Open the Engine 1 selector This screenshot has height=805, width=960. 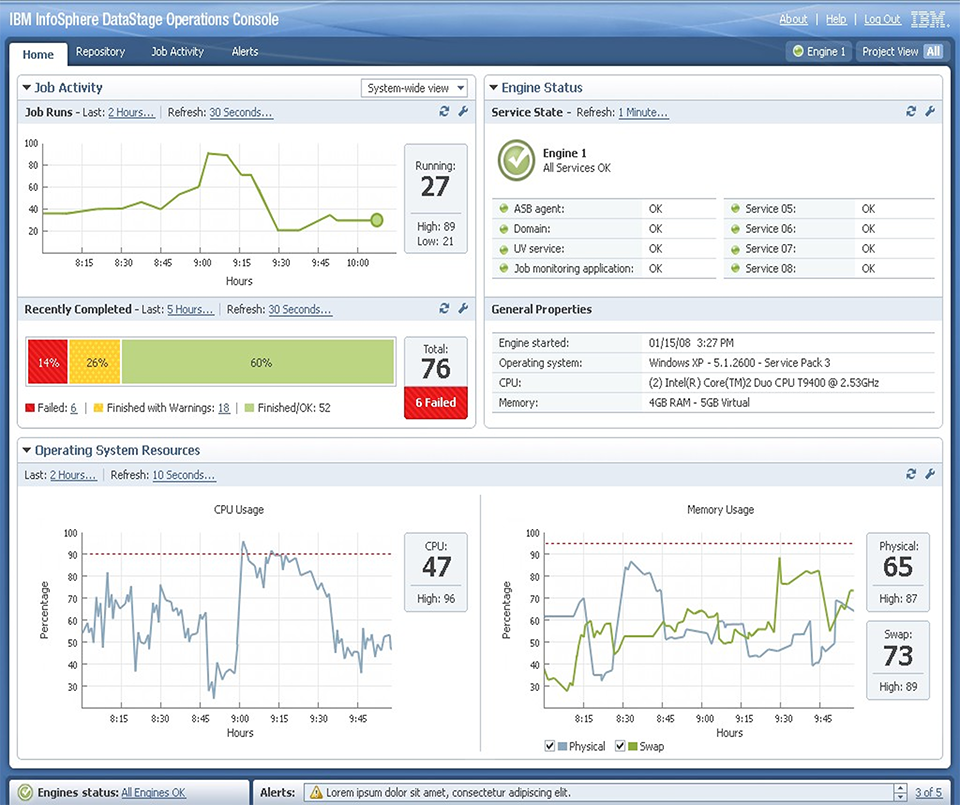tap(819, 52)
